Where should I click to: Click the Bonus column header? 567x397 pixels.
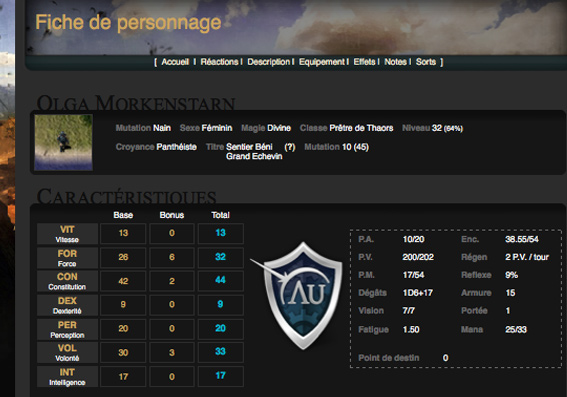(x=172, y=215)
